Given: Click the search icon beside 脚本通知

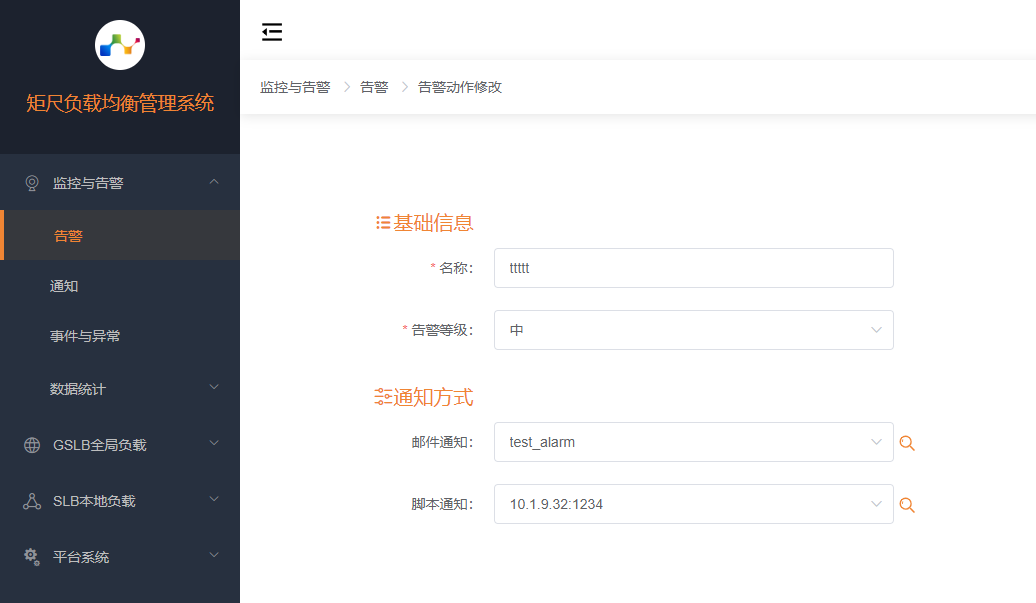Looking at the screenshot, I should [x=907, y=505].
